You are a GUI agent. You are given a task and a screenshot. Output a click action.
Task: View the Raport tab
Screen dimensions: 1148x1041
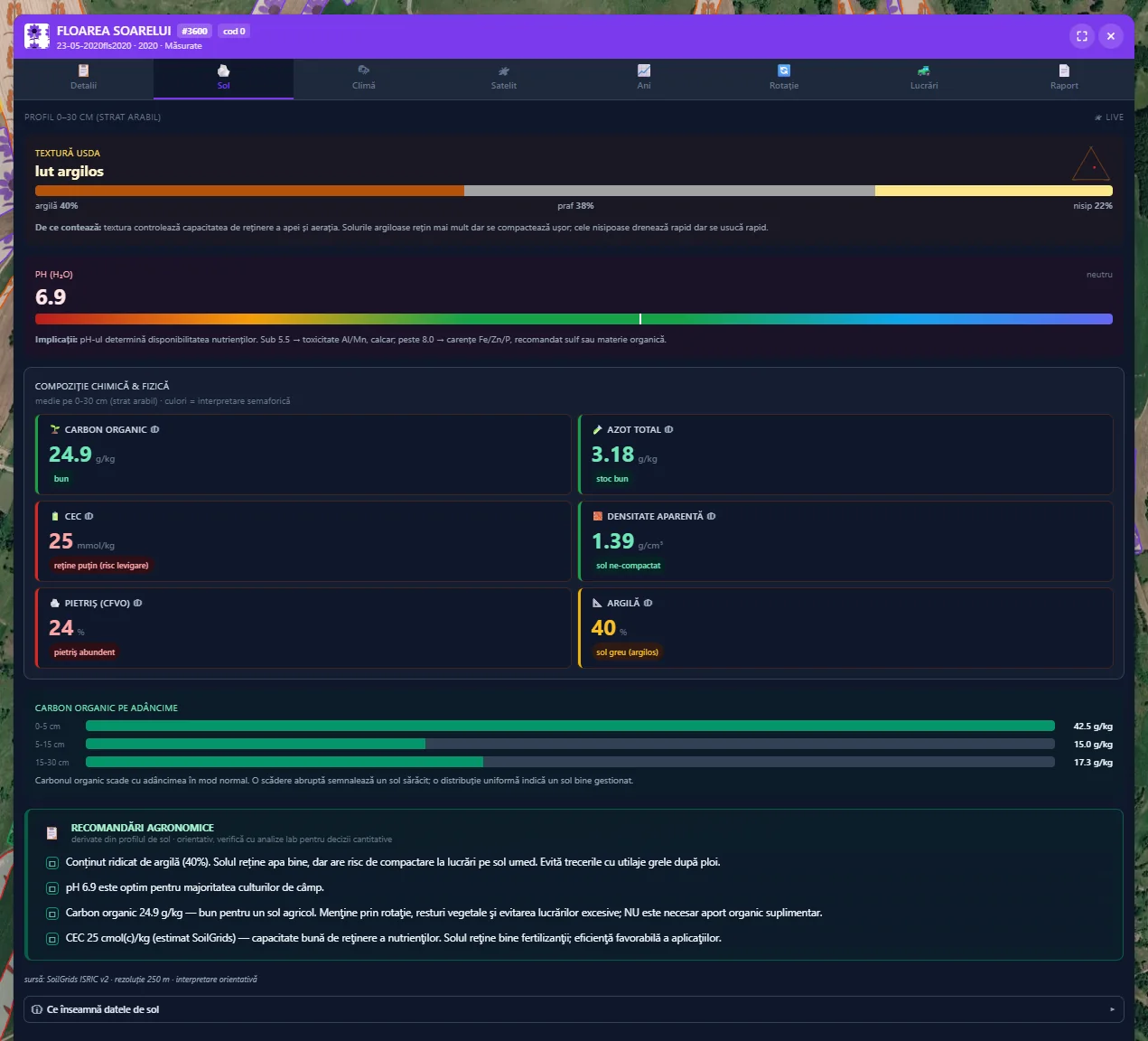1064,79
